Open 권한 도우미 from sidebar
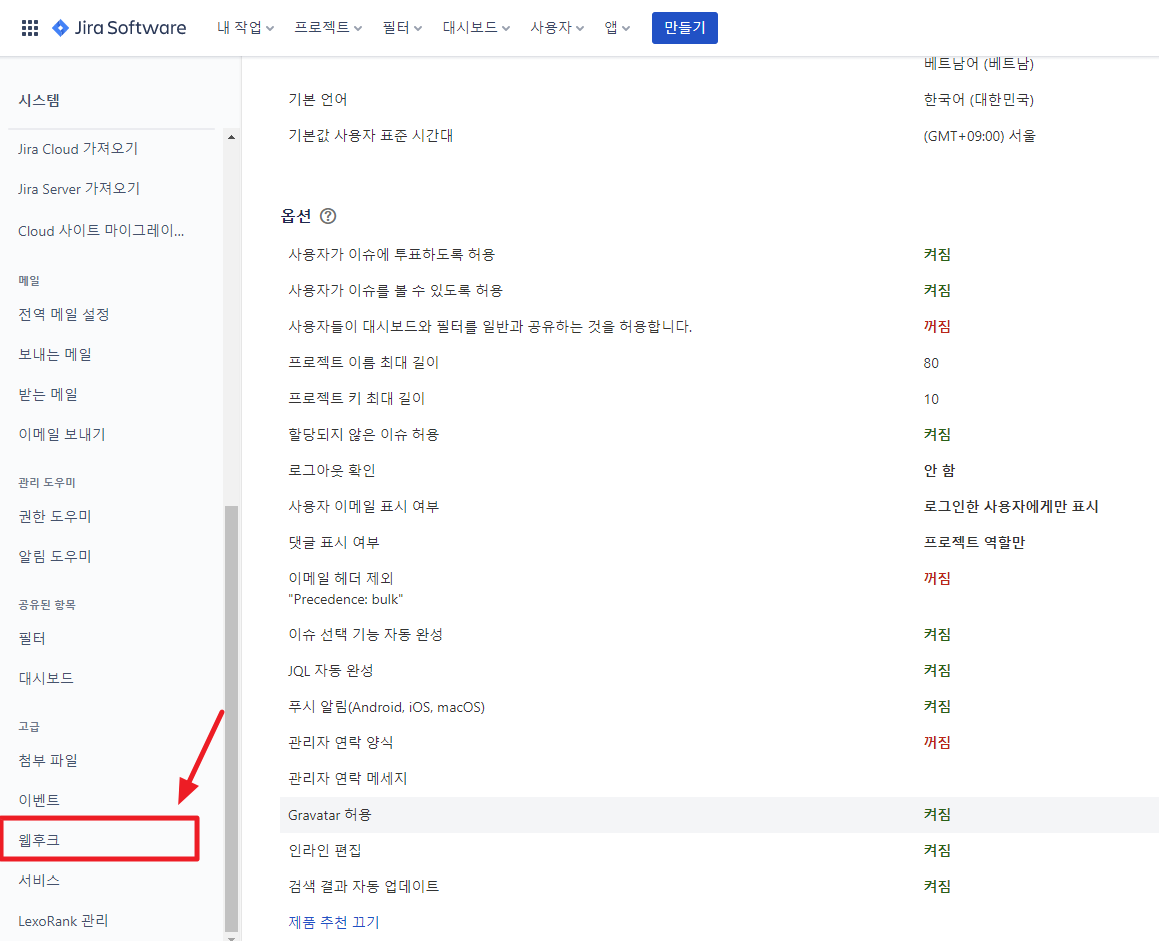Image resolution: width=1159 pixels, height=941 pixels. tap(55, 516)
